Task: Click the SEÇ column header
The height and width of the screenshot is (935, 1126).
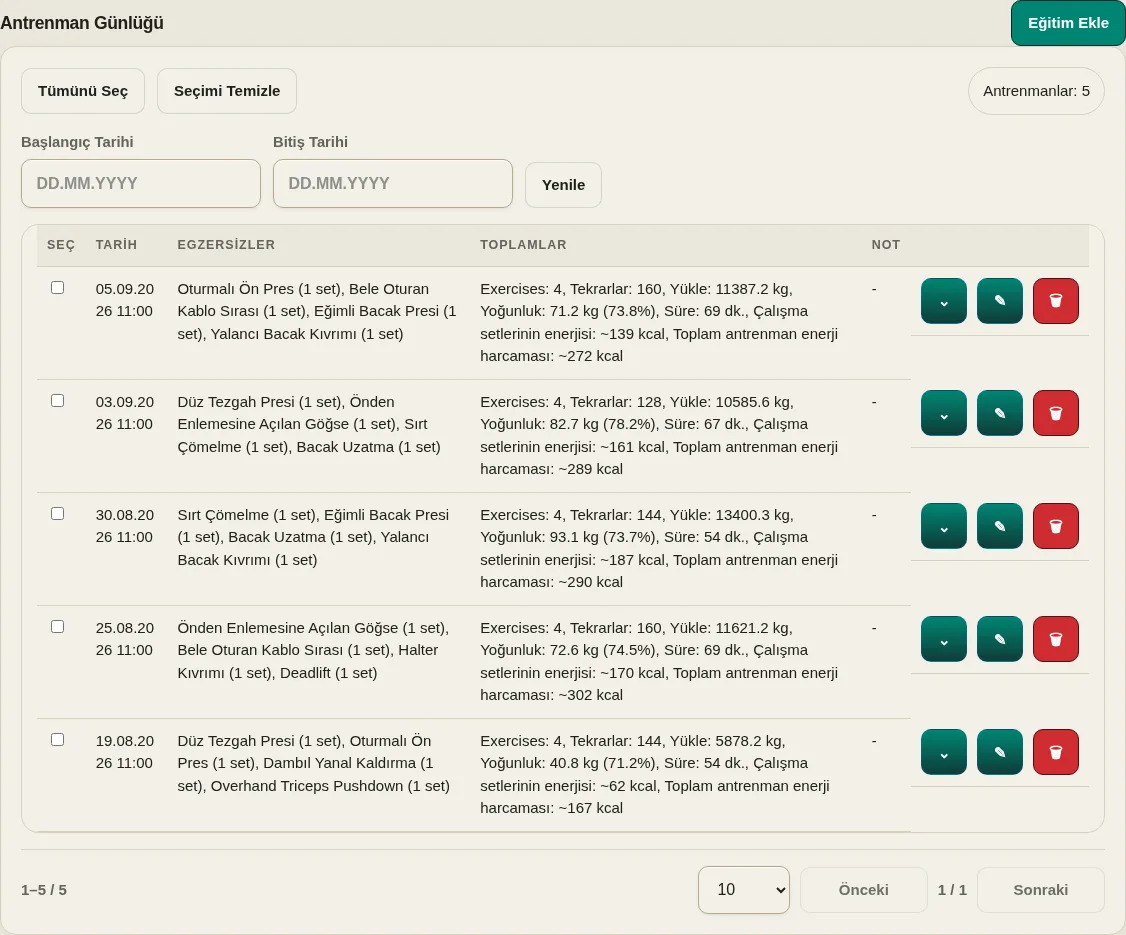Action: [x=61, y=245]
